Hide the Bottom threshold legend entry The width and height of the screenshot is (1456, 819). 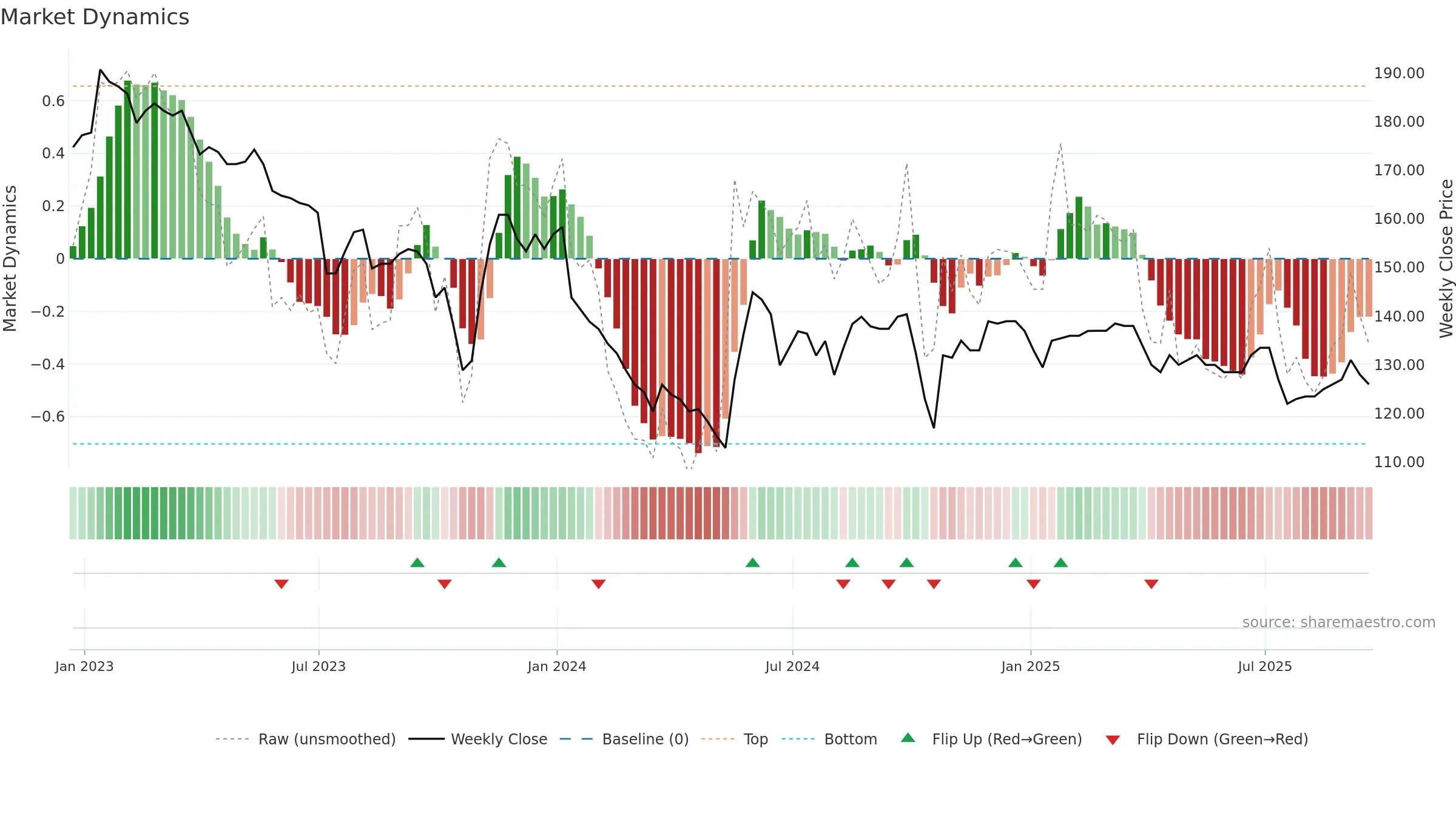829,739
